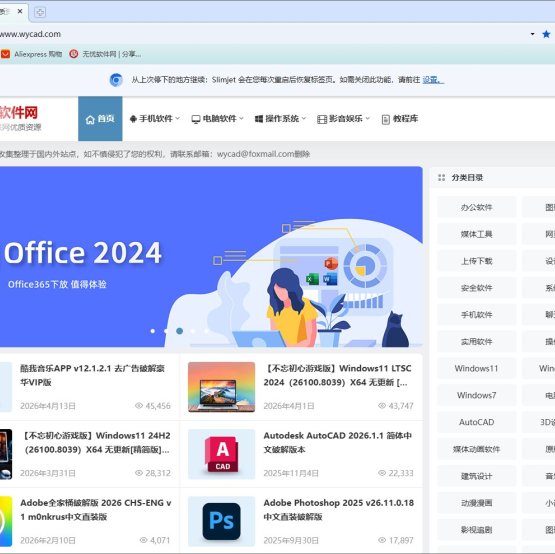Open the 建筑设计 category

point(476,476)
